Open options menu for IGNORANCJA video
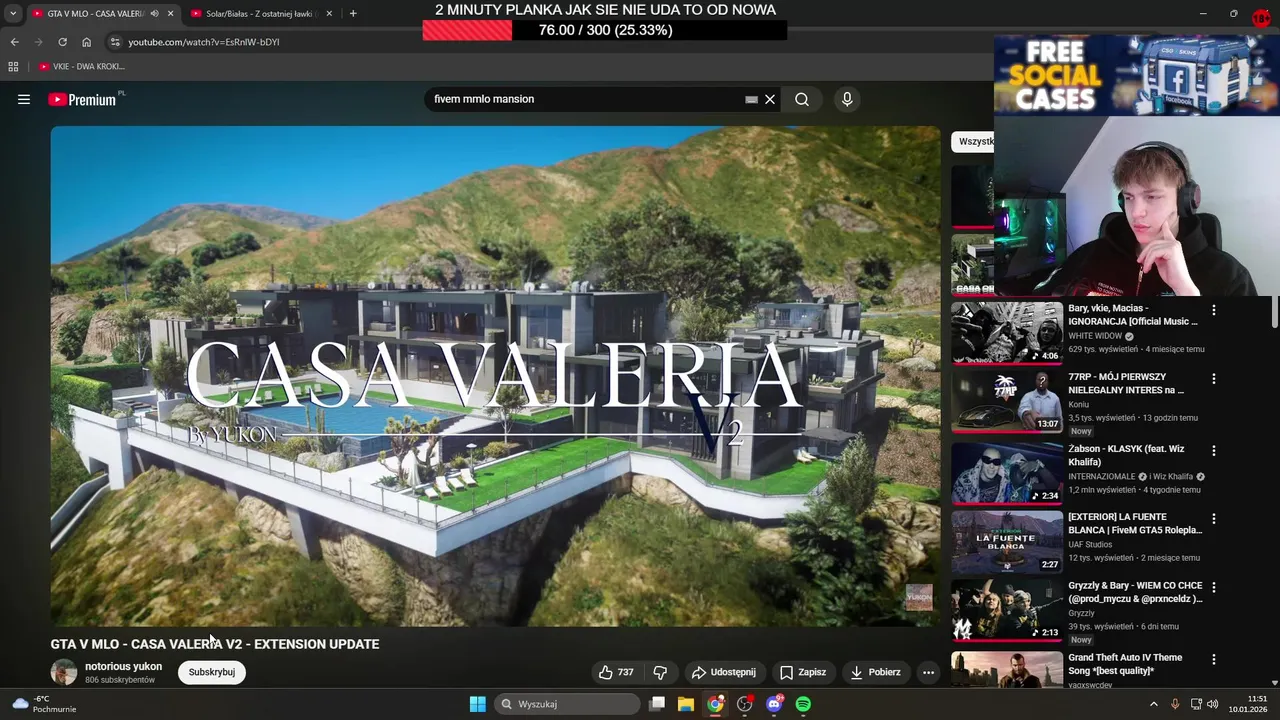The image size is (1280, 720). [x=1214, y=310]
